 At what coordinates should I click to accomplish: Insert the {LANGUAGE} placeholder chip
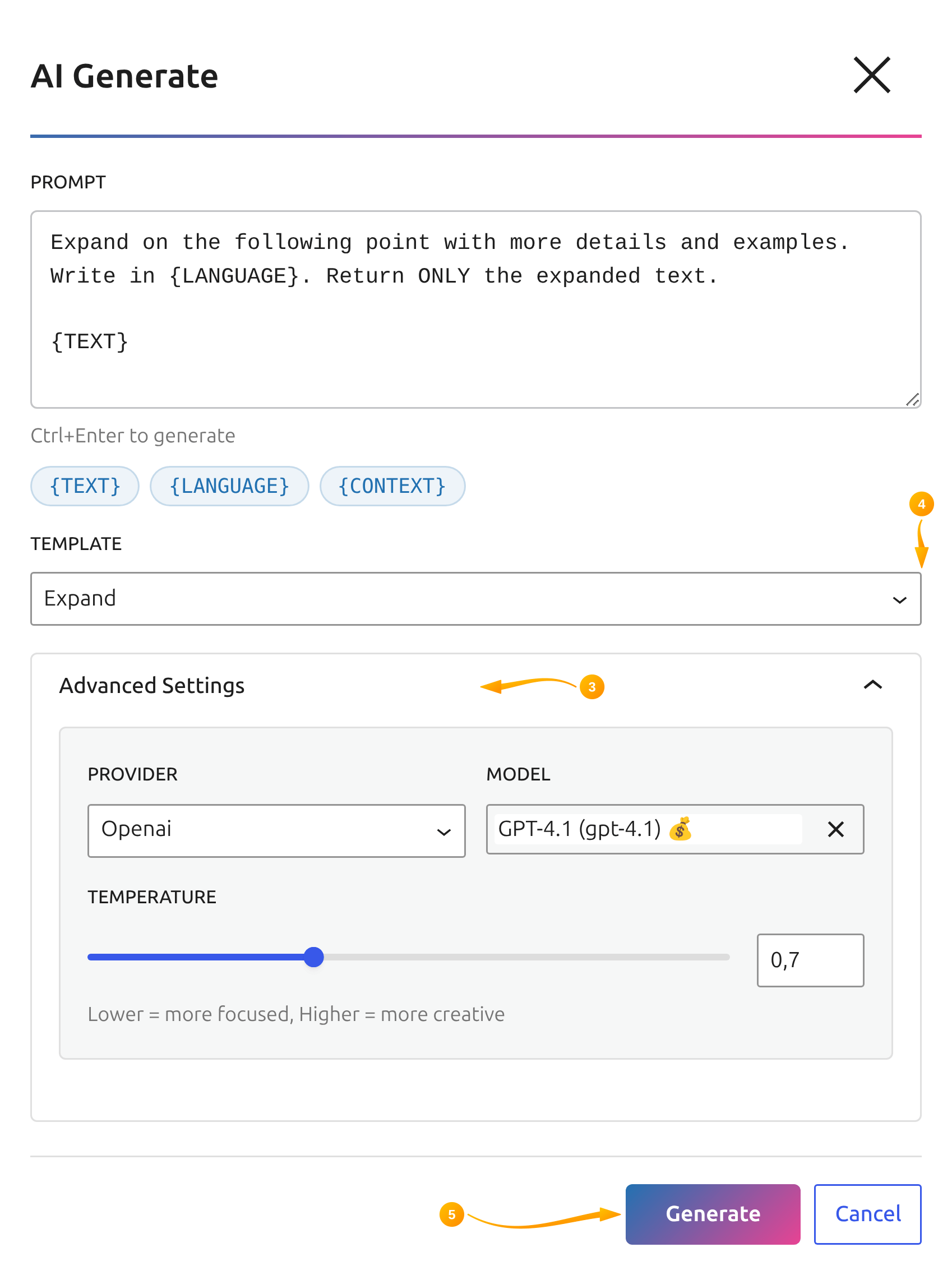click(229, 486)
